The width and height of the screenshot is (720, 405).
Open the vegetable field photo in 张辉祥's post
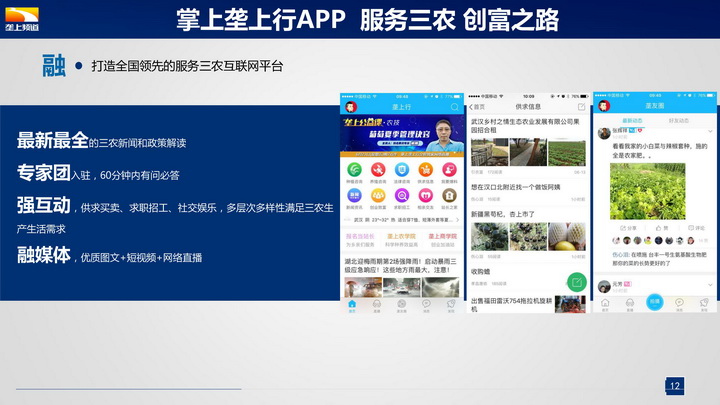tap(647, 191)
